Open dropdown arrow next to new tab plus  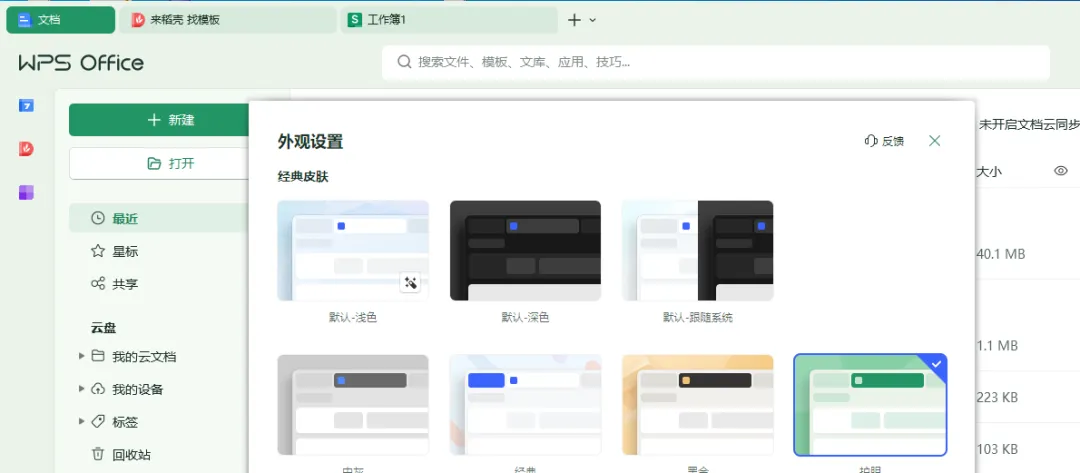593,21
